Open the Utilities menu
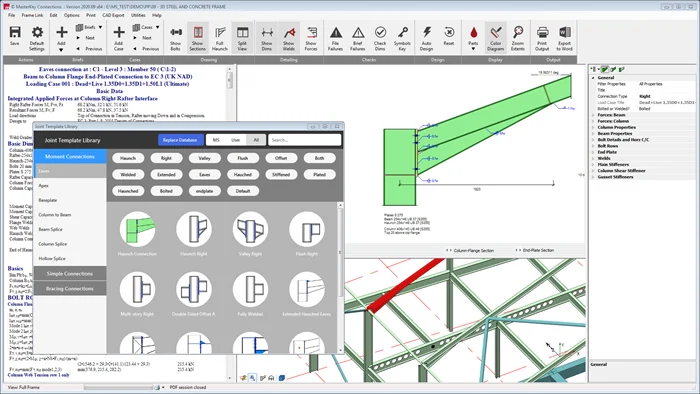Image resolution: width=700 pixels, height=394 pixels. (138, 15)
